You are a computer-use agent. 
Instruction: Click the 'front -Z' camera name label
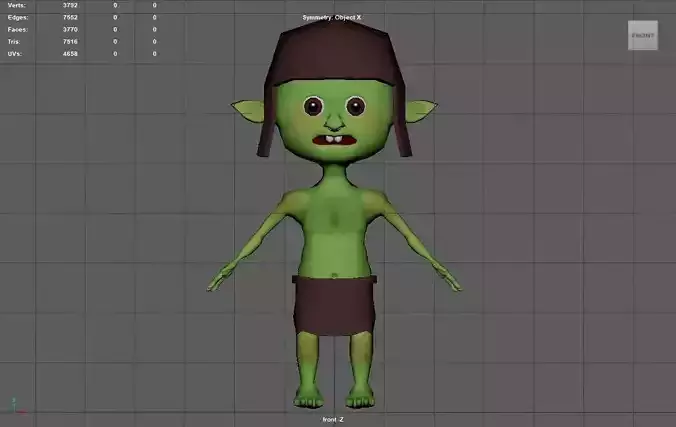(333, 419)
